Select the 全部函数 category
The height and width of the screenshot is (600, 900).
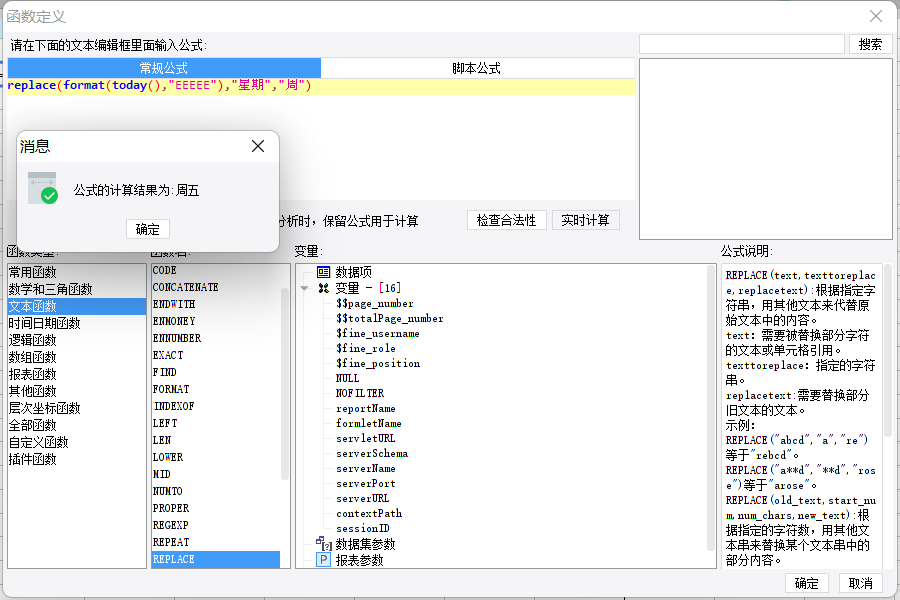(x=77, y=425)
